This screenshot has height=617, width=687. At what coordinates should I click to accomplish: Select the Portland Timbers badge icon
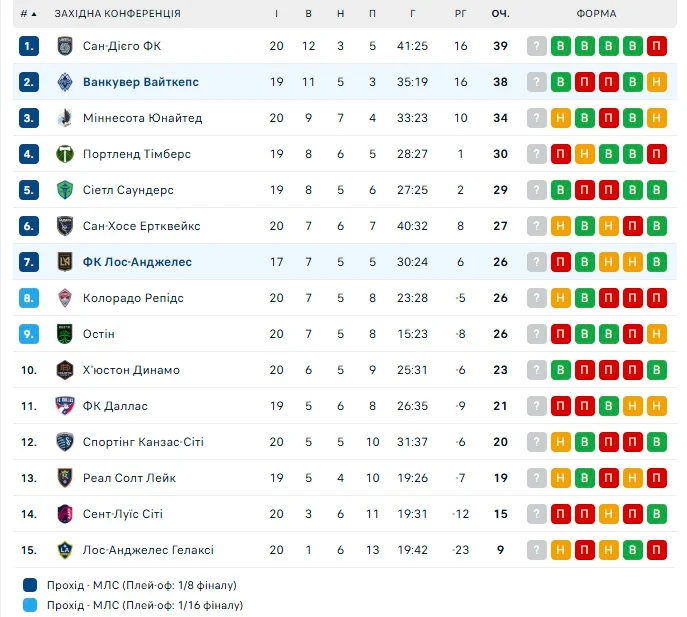65,154
